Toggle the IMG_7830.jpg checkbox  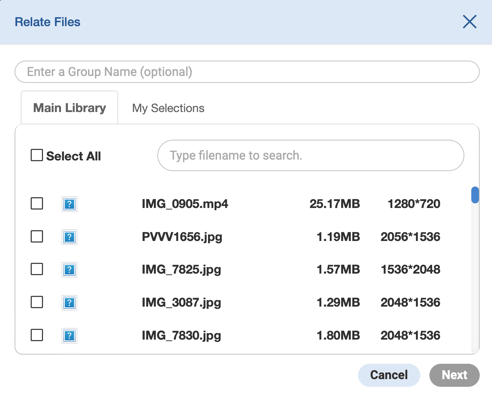coord(37,335)
